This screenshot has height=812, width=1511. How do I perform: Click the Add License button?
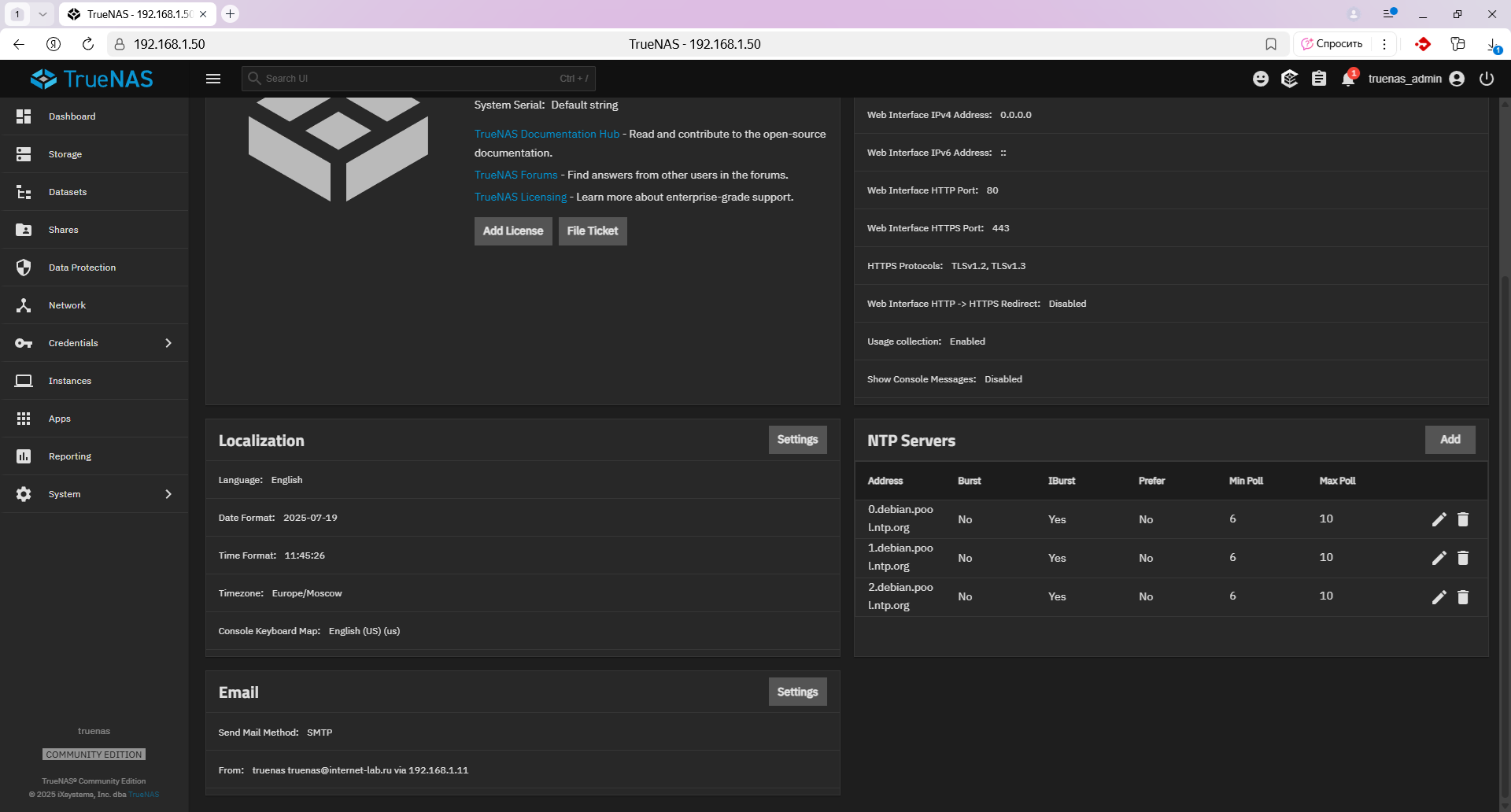click(513, 231)
